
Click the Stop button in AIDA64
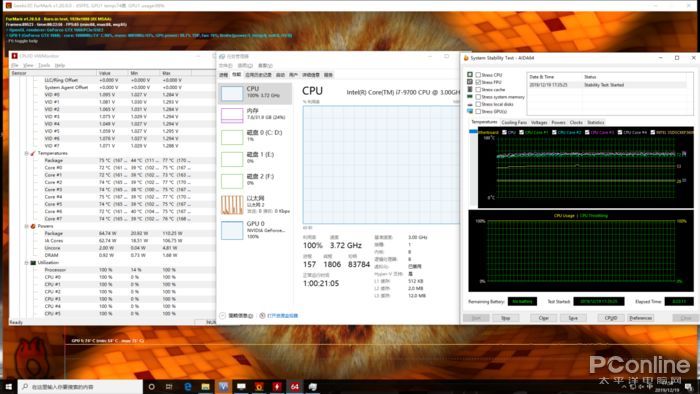[x=506, y=318]
